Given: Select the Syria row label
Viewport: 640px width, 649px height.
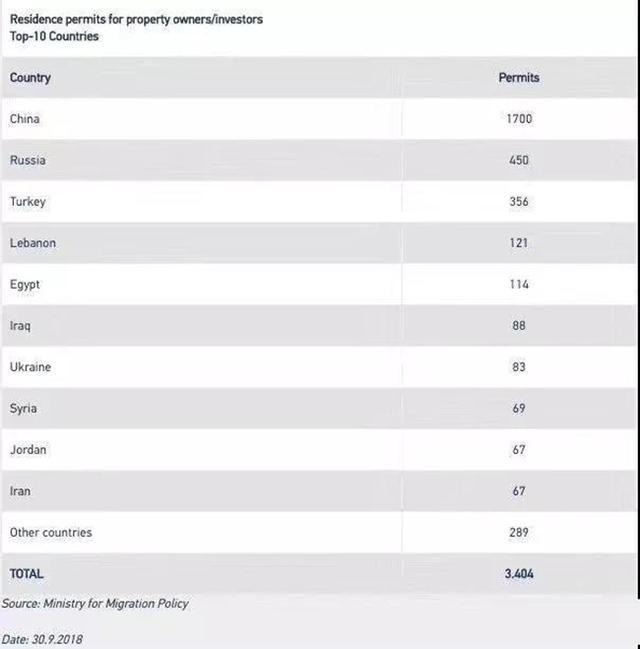Looking at the screenshot, I should coord(23,409).
